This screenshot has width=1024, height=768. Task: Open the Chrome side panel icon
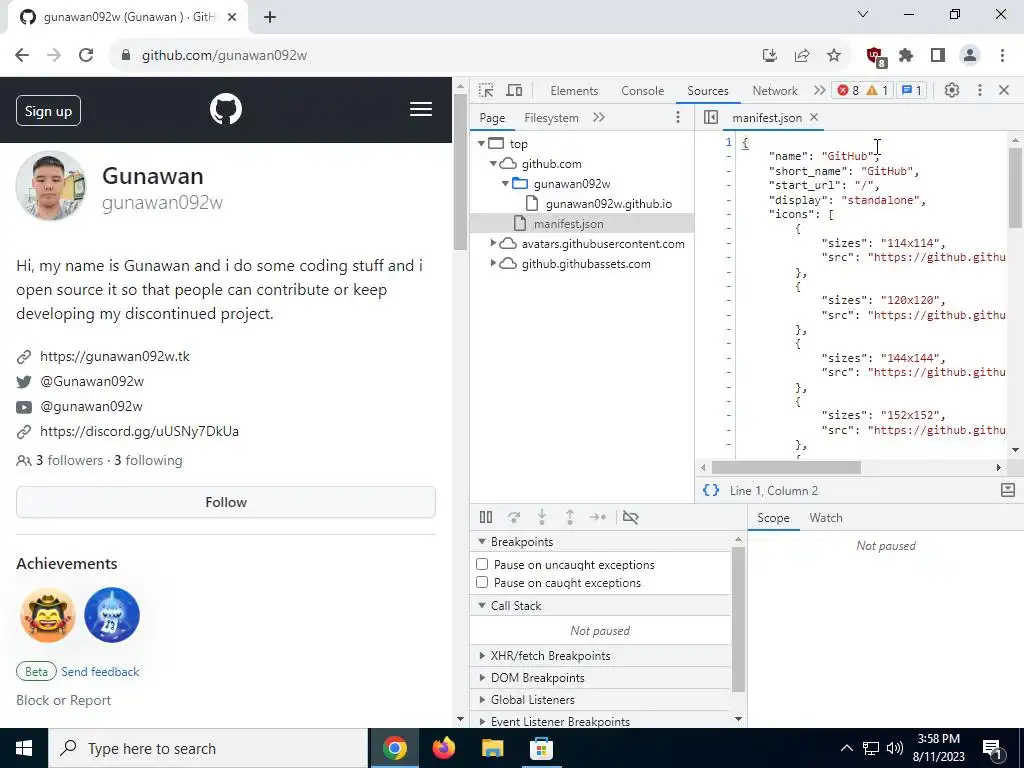938,56
